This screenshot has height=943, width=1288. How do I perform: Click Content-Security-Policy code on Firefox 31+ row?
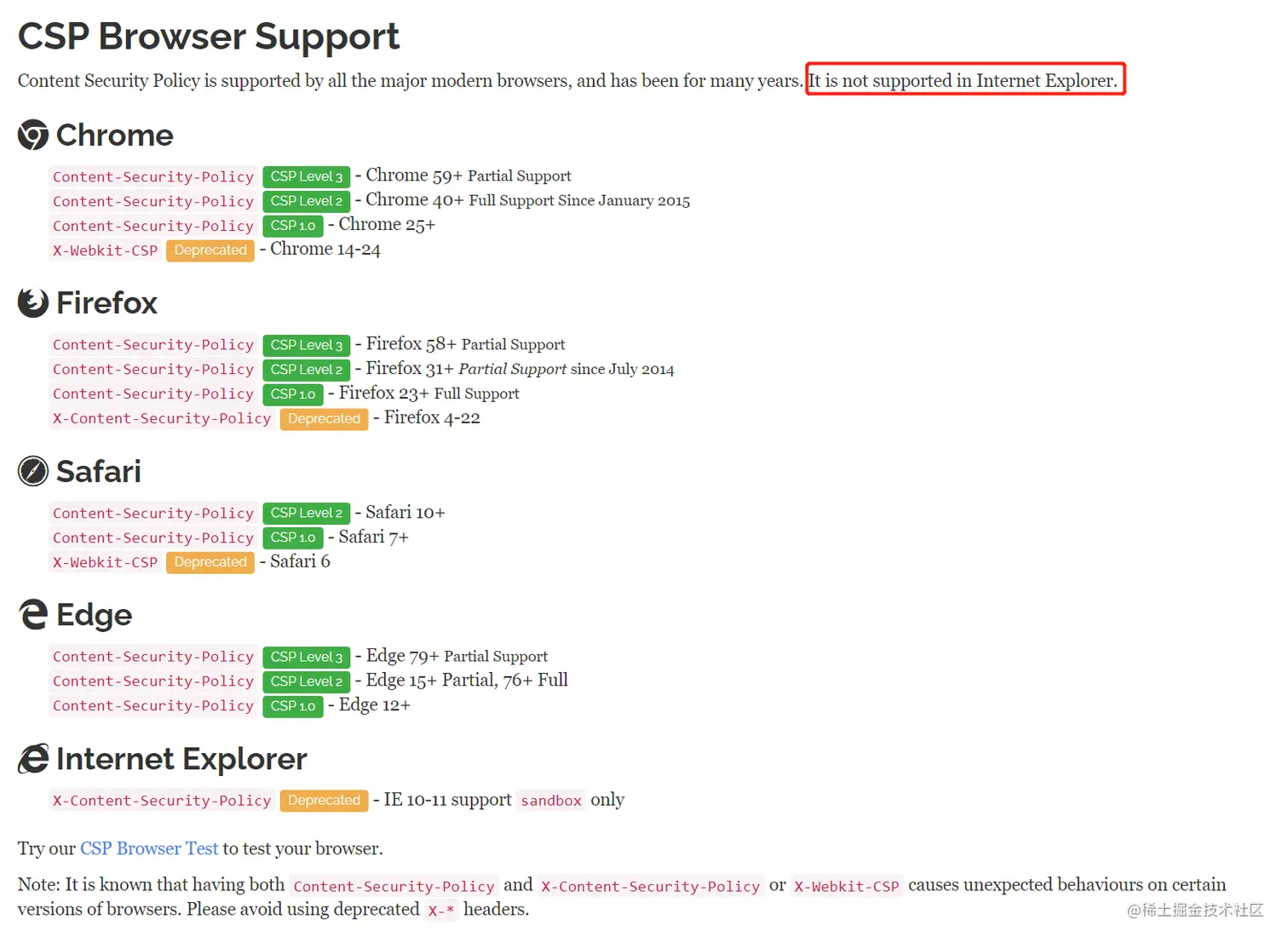click(153, 370)
